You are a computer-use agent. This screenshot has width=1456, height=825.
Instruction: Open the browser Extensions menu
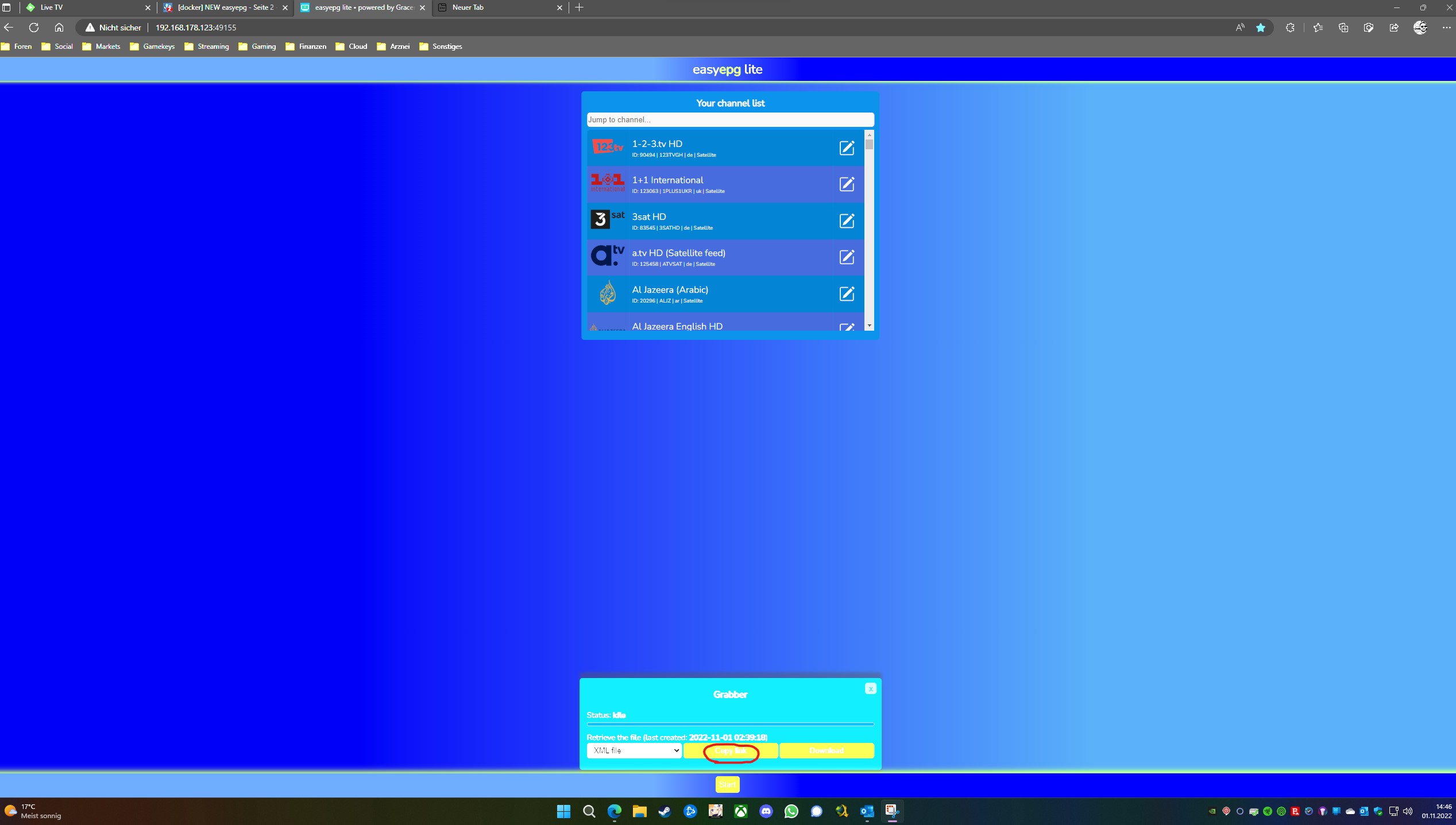pyautogui.click(x=1290, y=28)
